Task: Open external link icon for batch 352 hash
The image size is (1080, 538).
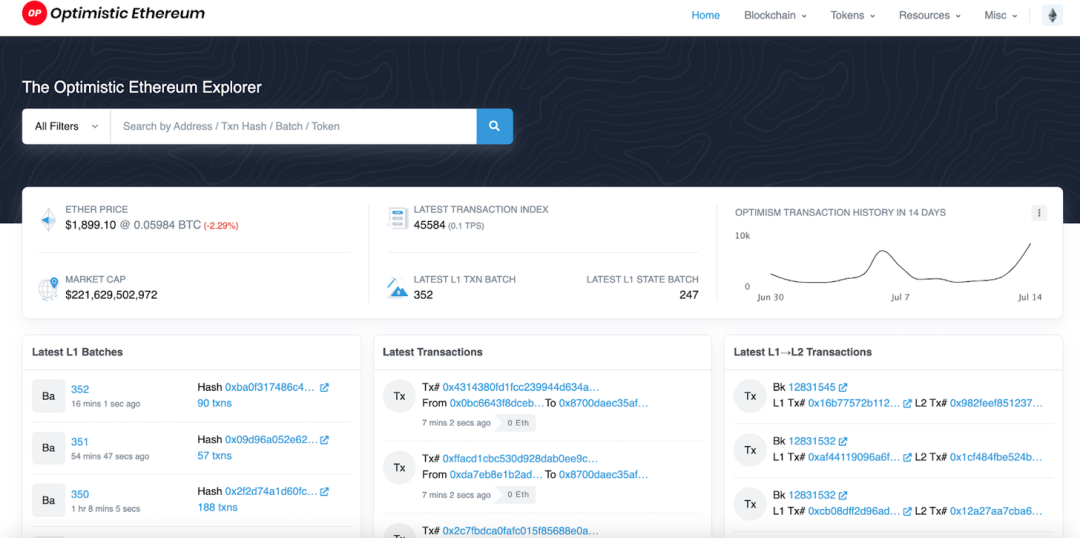Action: pyautogui.click(x=324, y=388)
